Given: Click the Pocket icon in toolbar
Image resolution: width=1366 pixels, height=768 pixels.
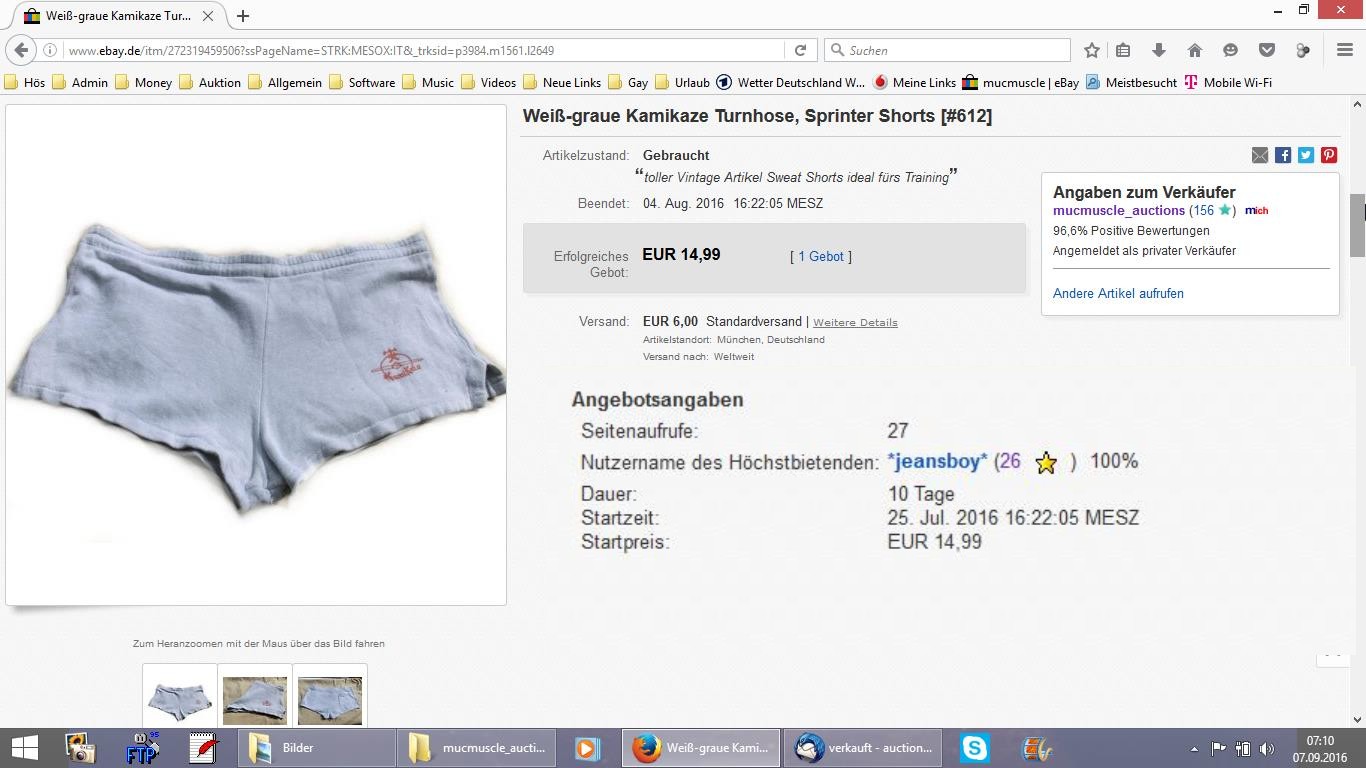Looking at the screenshot, I should click(1266, 50).
